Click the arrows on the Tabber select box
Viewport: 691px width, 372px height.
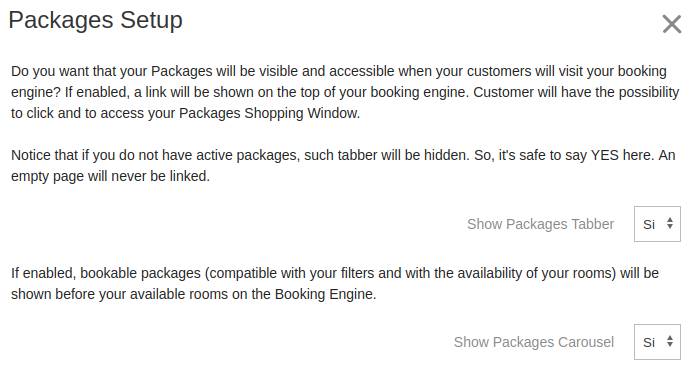coord(670,223)
